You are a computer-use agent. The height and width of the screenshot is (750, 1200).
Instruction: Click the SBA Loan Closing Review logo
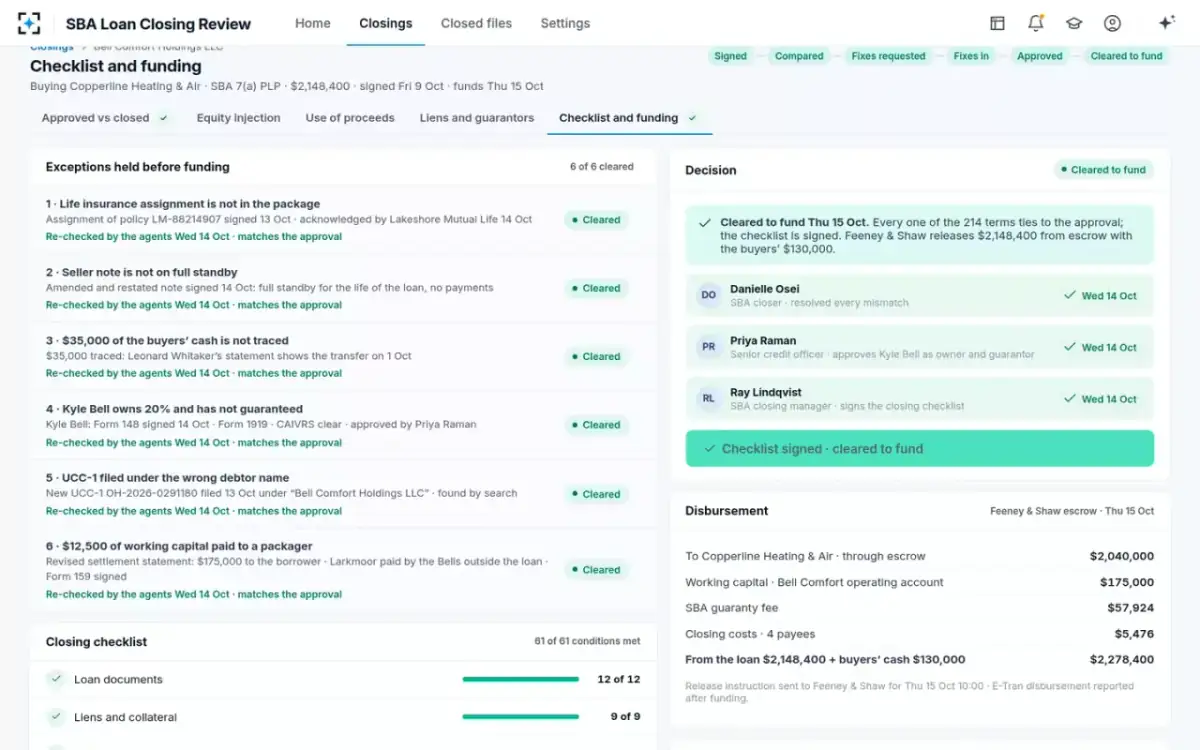(x=29, y=23)
